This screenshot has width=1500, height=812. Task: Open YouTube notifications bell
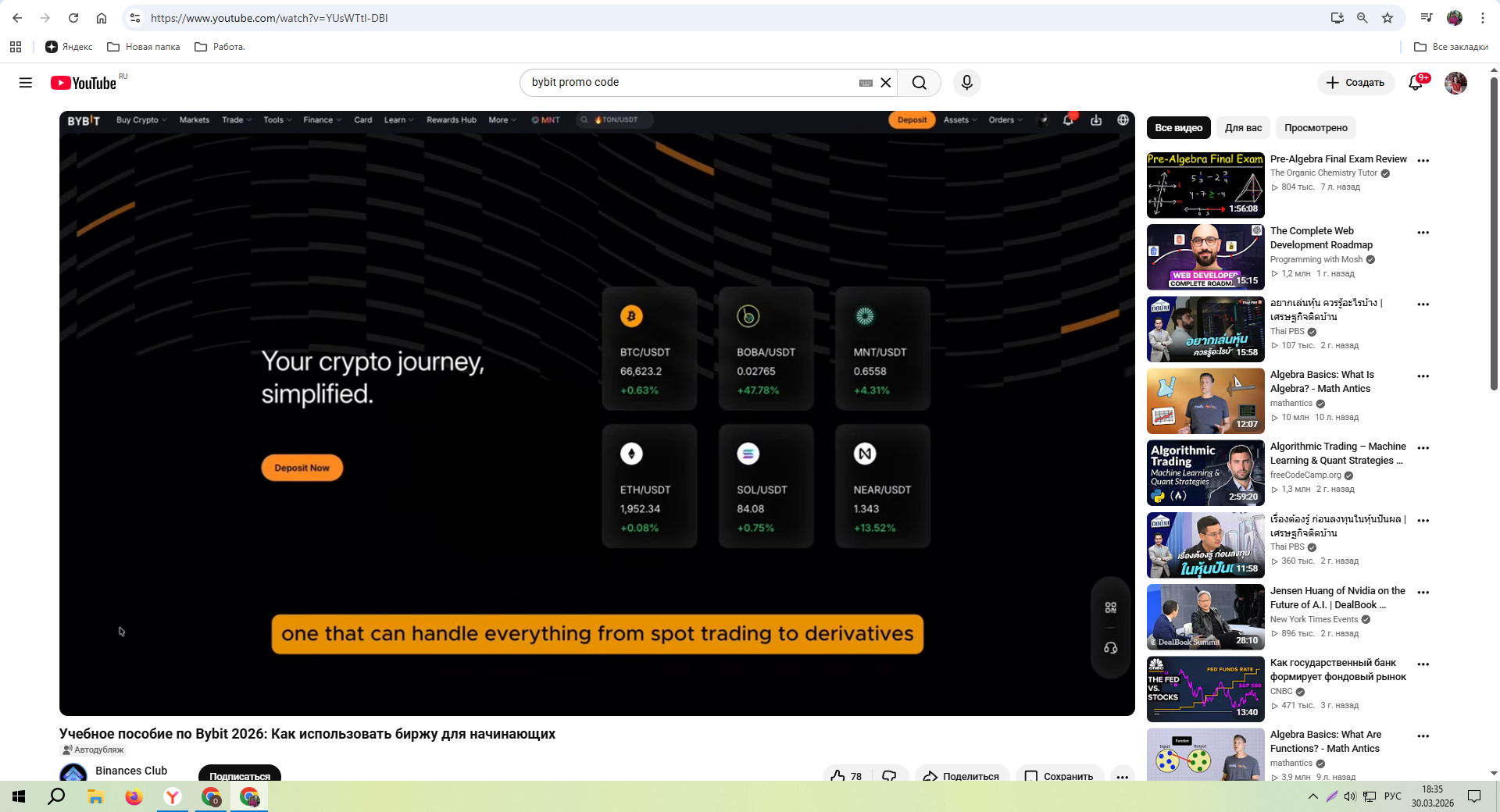1416,83
